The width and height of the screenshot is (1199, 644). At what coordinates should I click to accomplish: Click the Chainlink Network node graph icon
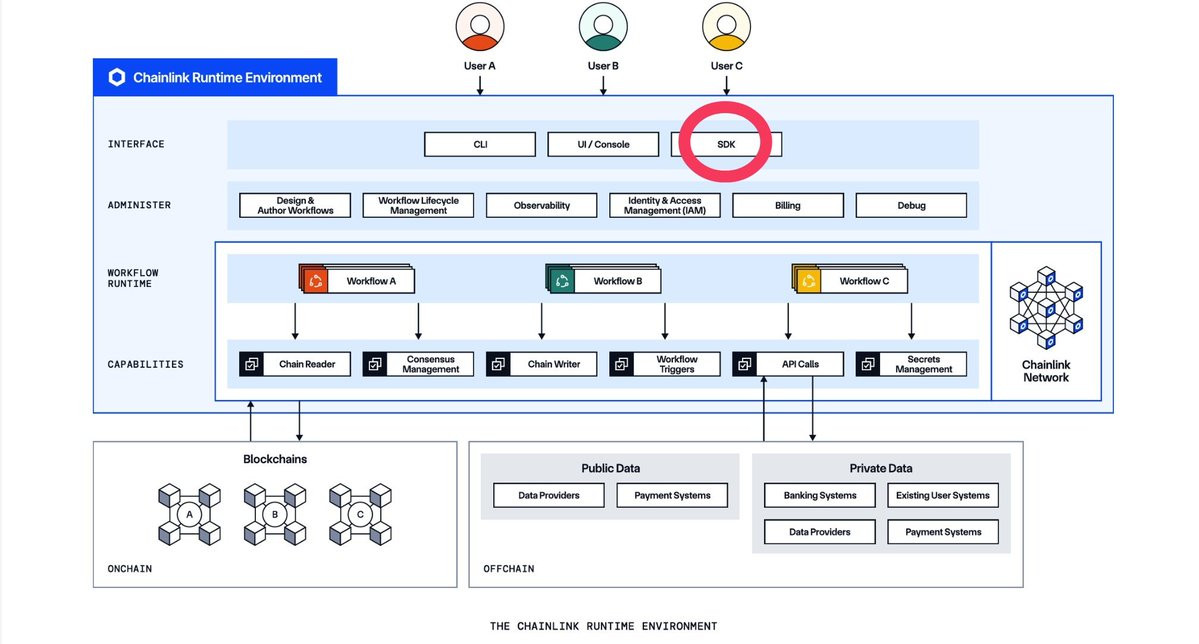1046,307
